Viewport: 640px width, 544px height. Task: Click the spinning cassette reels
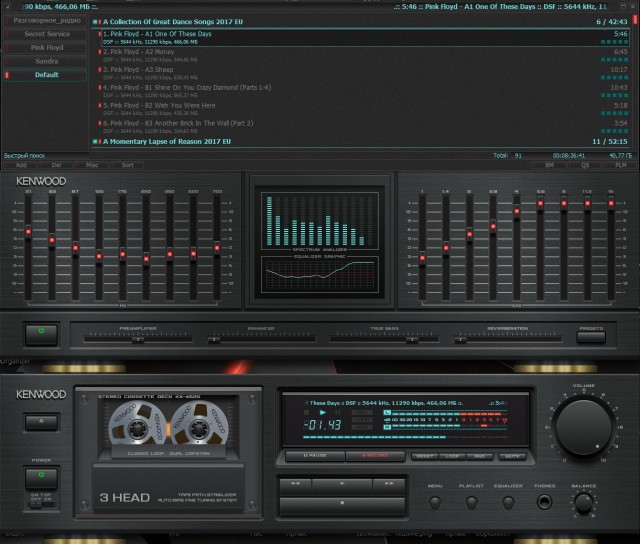(168, 423)
